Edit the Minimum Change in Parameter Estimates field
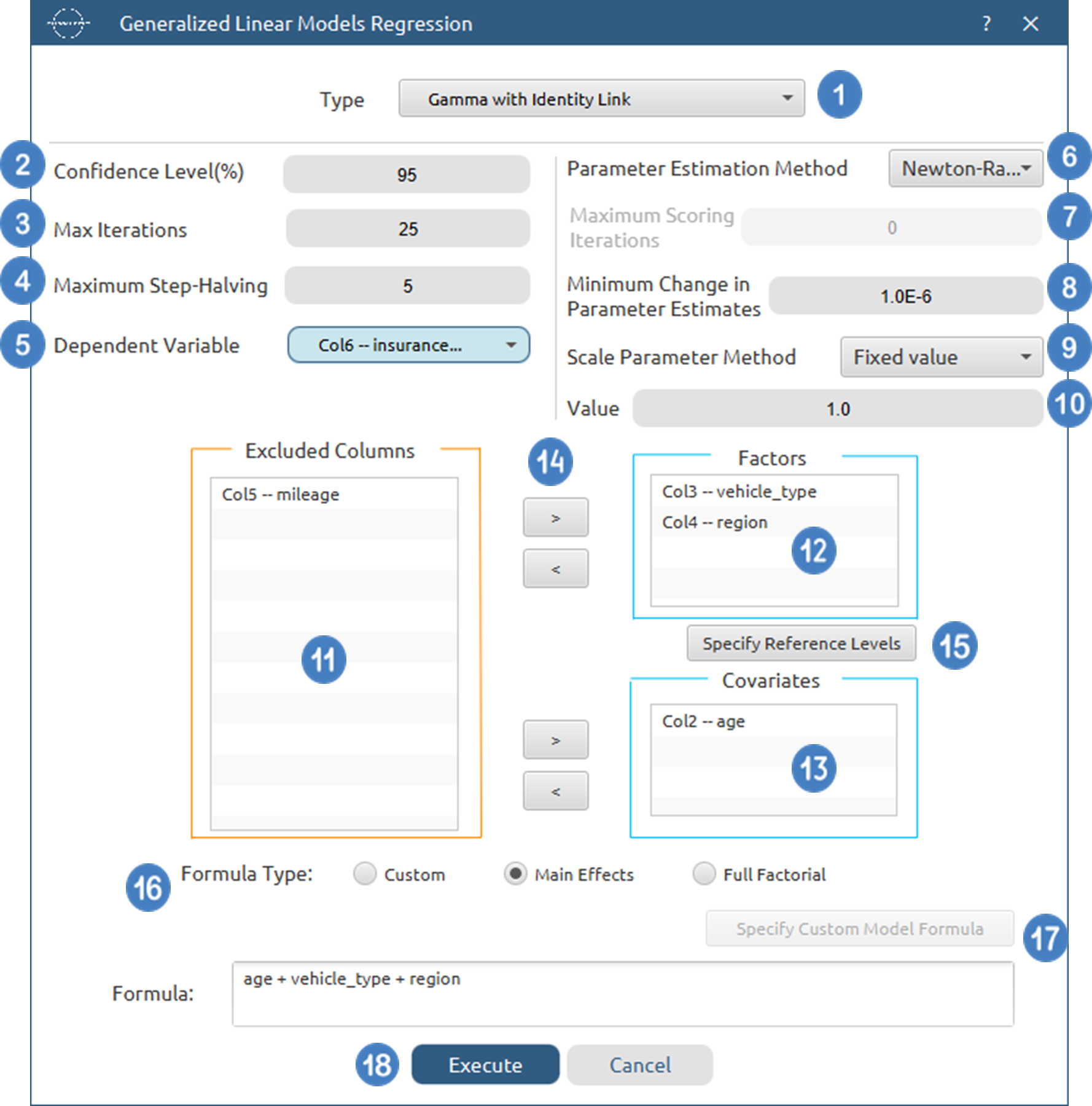 [x=906, y=296]
